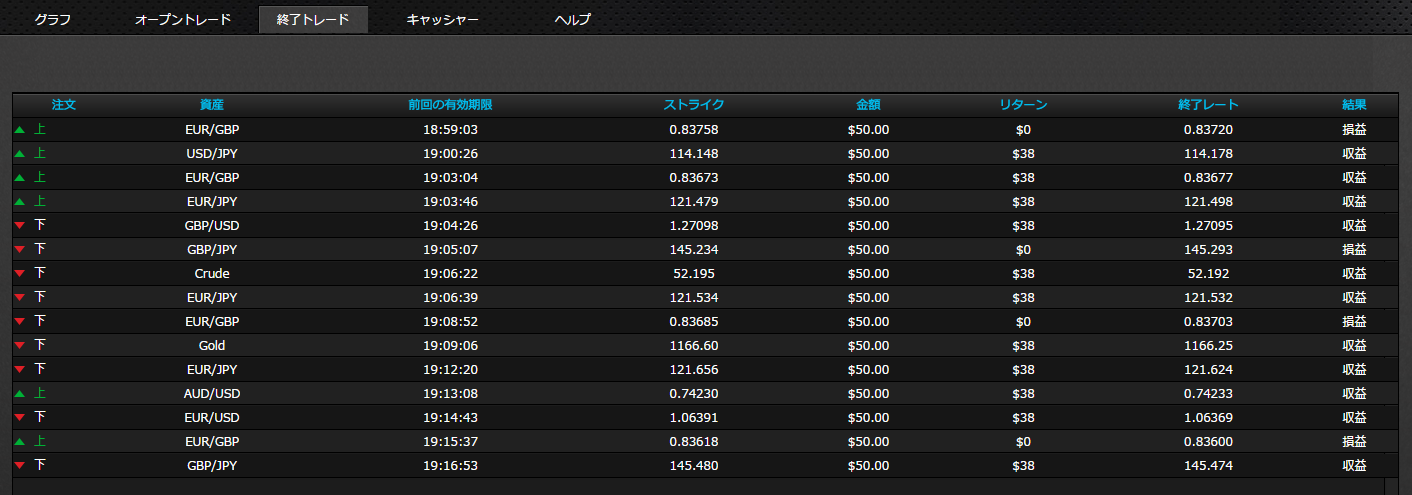1412x495 pixels.
Task: Click the AUD/USD asset cell
Action: coord(212,394)
